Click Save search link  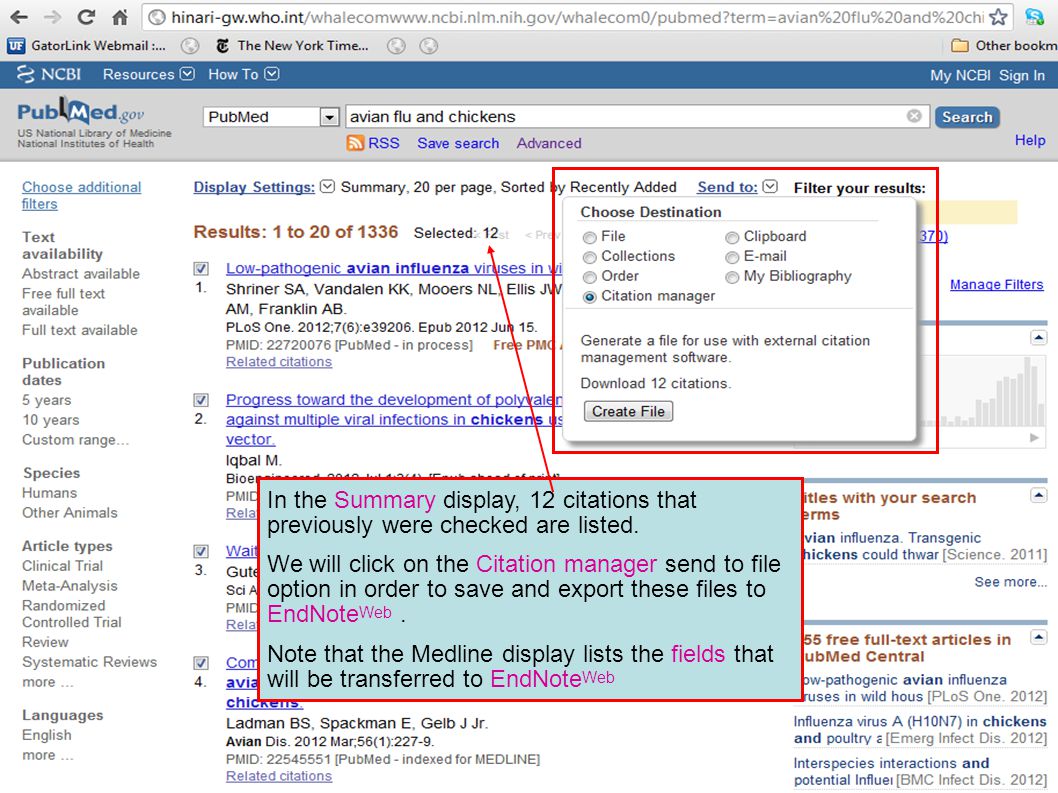click(x=458, y=143)
